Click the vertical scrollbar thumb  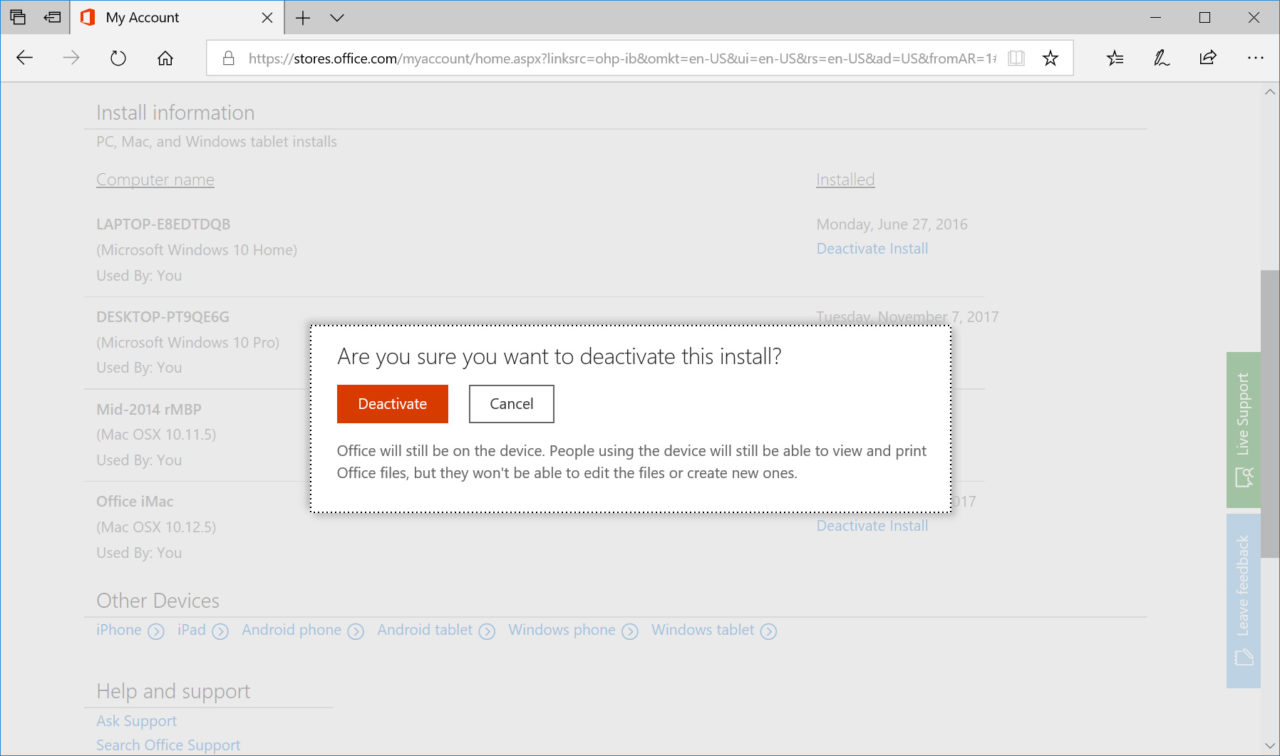1270,413
